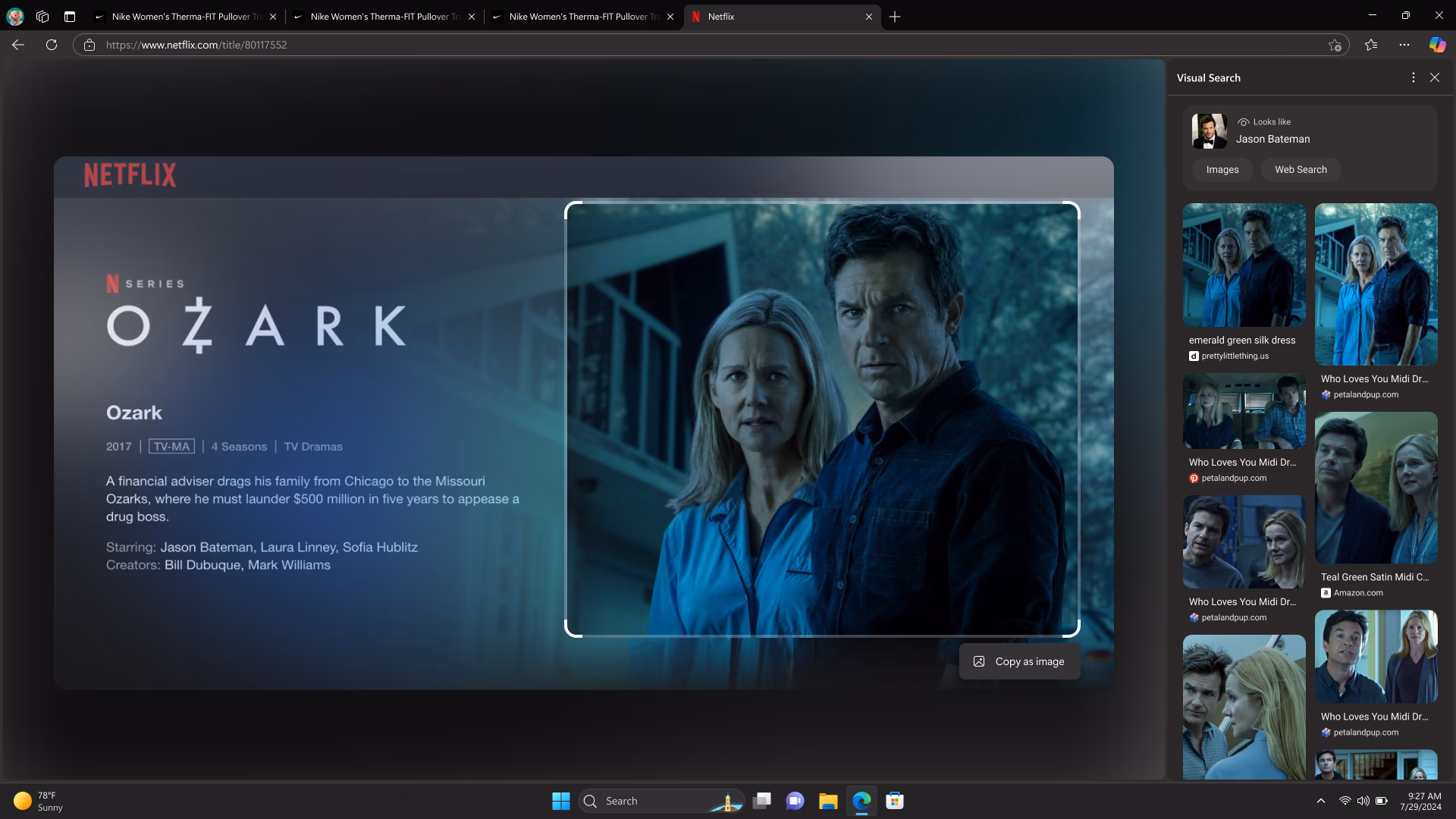Click Copy as image button
The height and width of the screenshot is (819, 1456).
coord(1019,661)
